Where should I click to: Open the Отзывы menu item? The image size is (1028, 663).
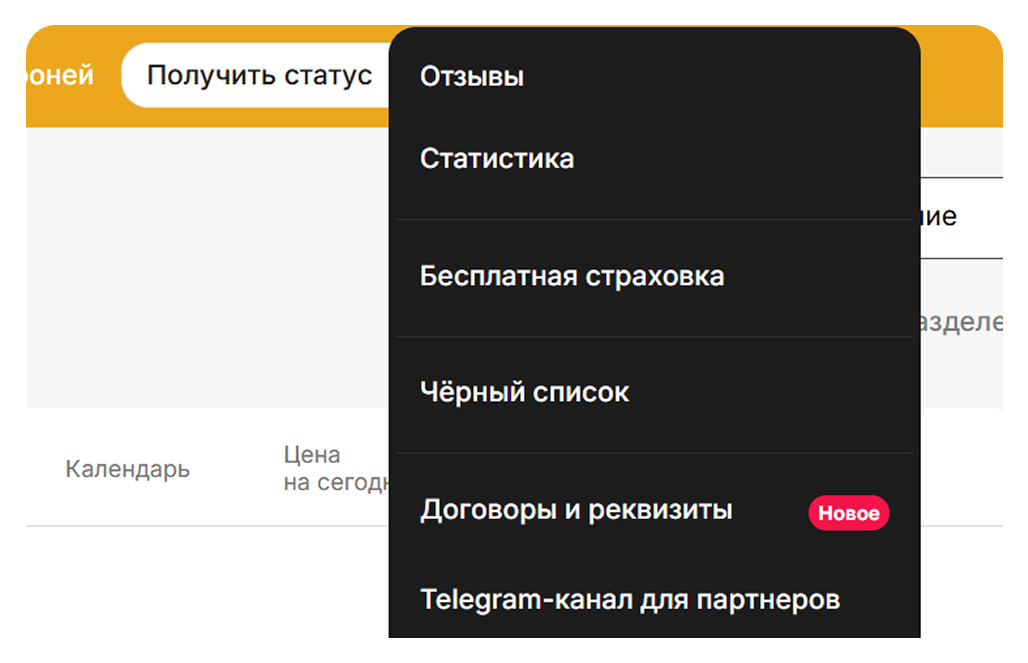472,76
